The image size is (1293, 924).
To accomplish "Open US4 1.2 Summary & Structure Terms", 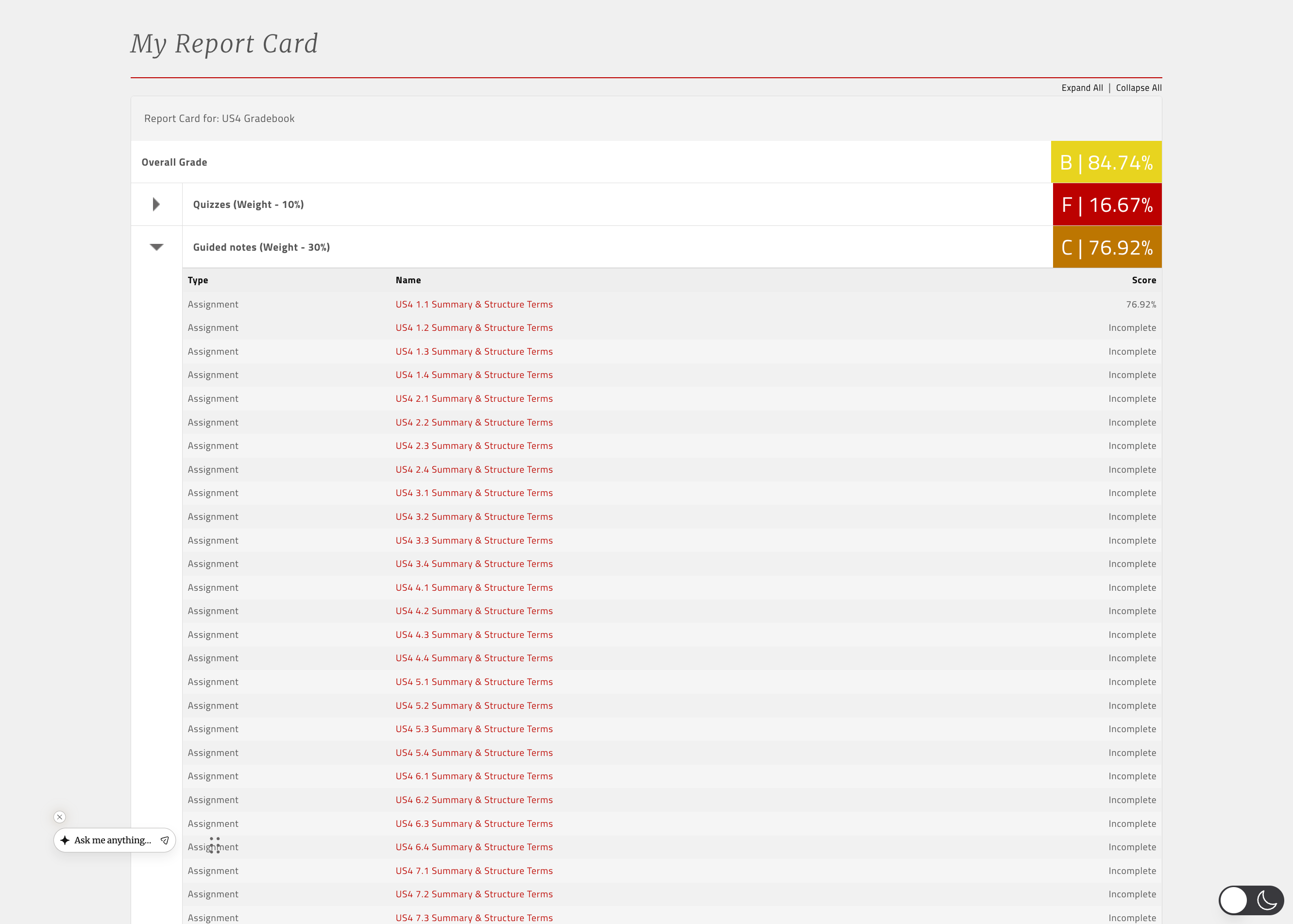I will click(474, 328).
